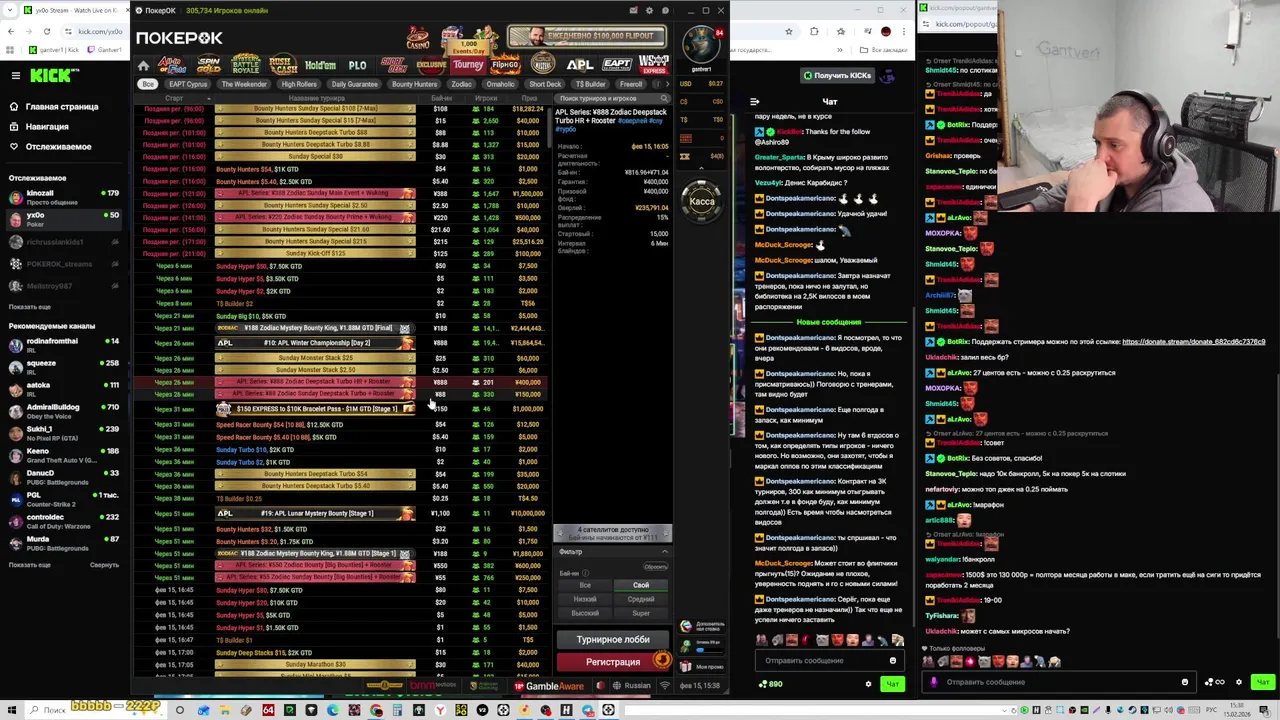Open the Касса cashier button
Image resolution: width=1280 pixels, height=720 pixels.
coord(702,202)
